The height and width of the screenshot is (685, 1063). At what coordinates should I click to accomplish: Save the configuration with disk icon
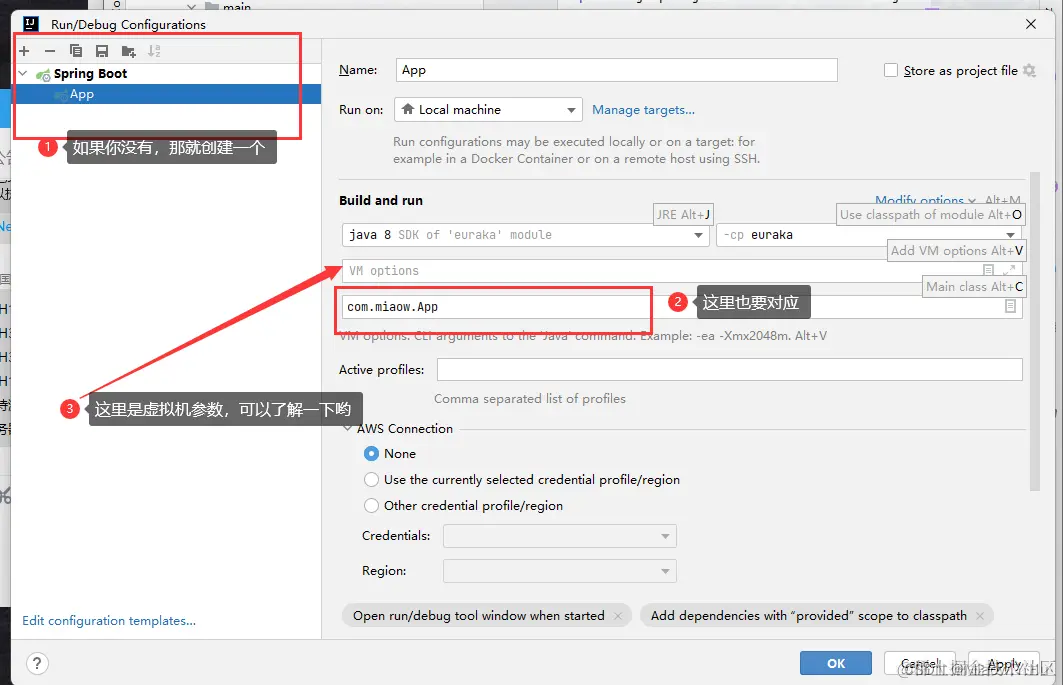tap(102, 51)
